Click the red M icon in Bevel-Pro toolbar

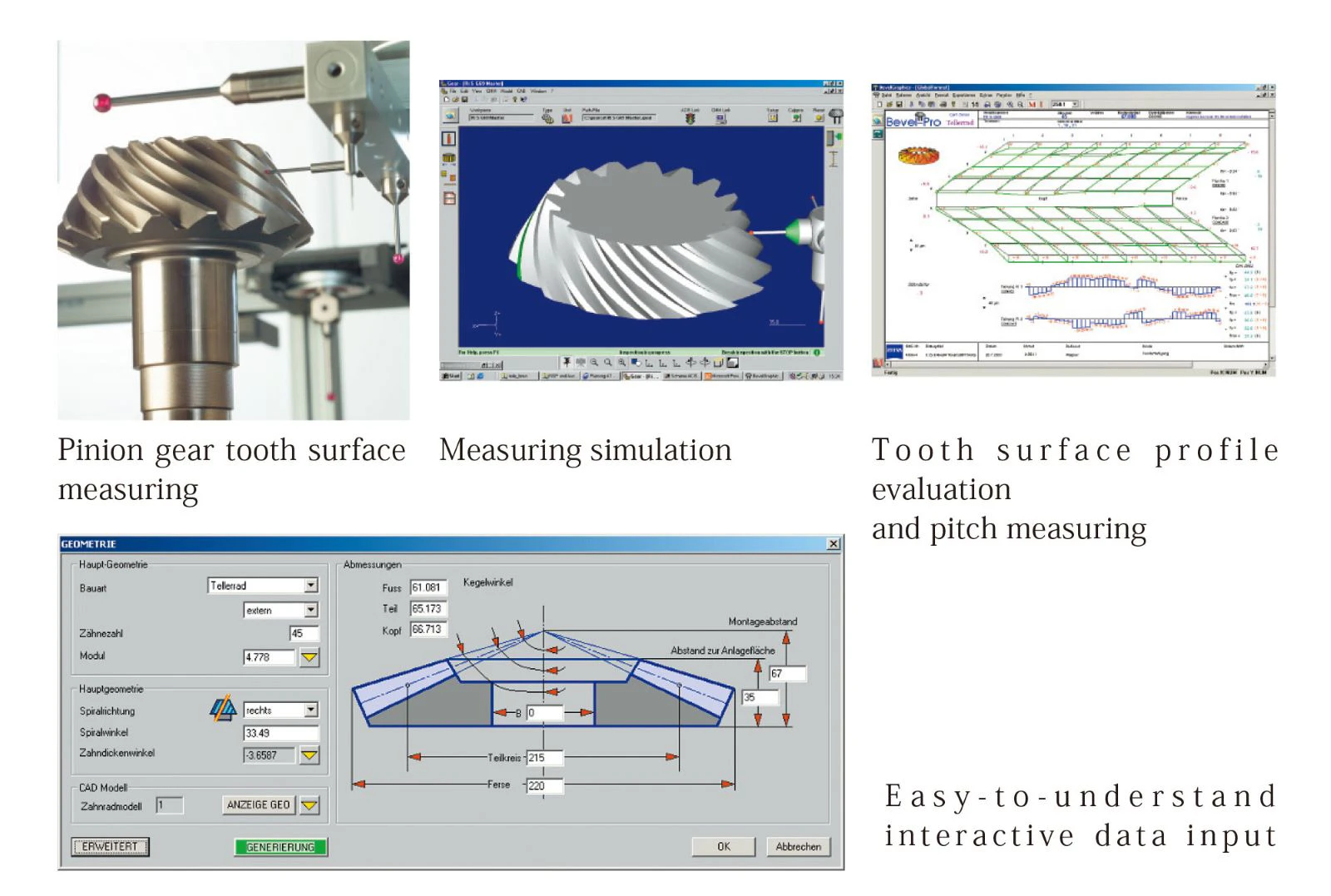pyautogui.click(x=1032, y=105)
